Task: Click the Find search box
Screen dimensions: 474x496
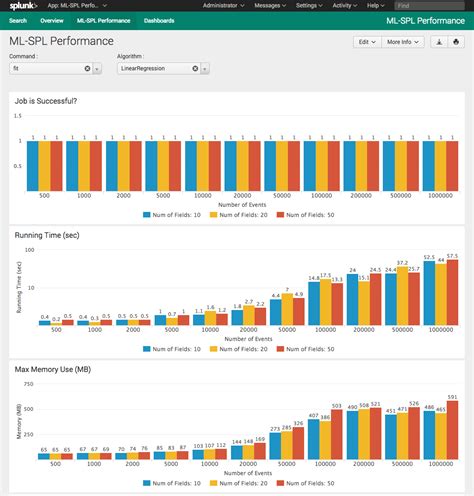Action: pyautogui.click(x=429, y=6)
